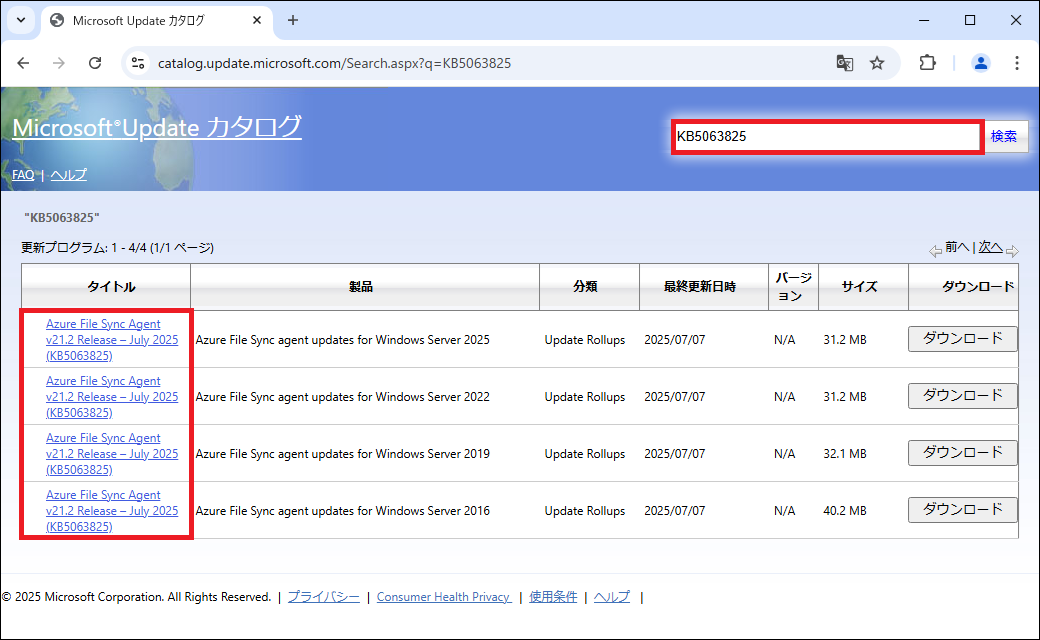Click ダウンロード for Windows Server 2025

point(962,339)
